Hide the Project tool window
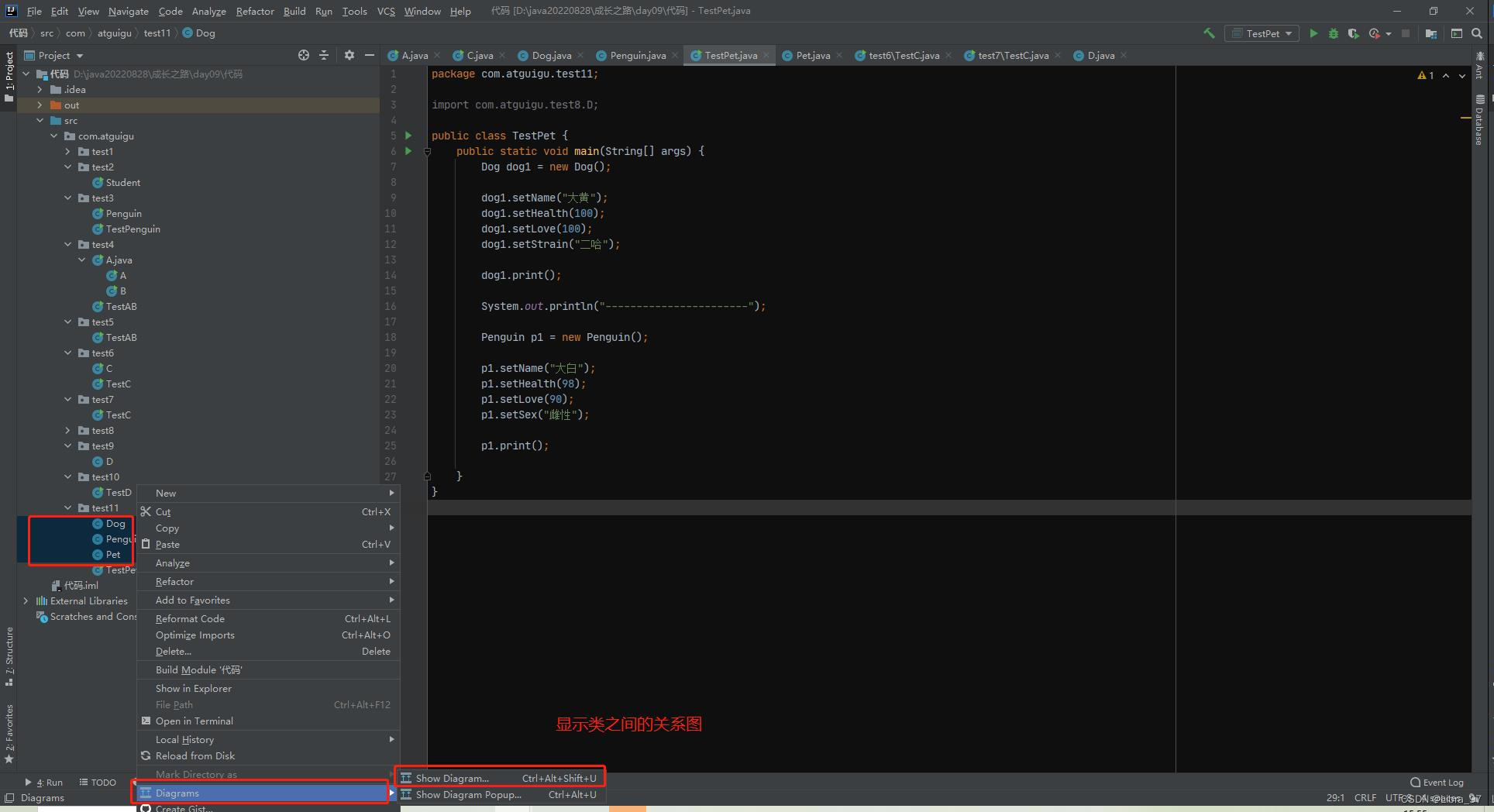This screenshot has width=1494, height=812. [370, 55]
